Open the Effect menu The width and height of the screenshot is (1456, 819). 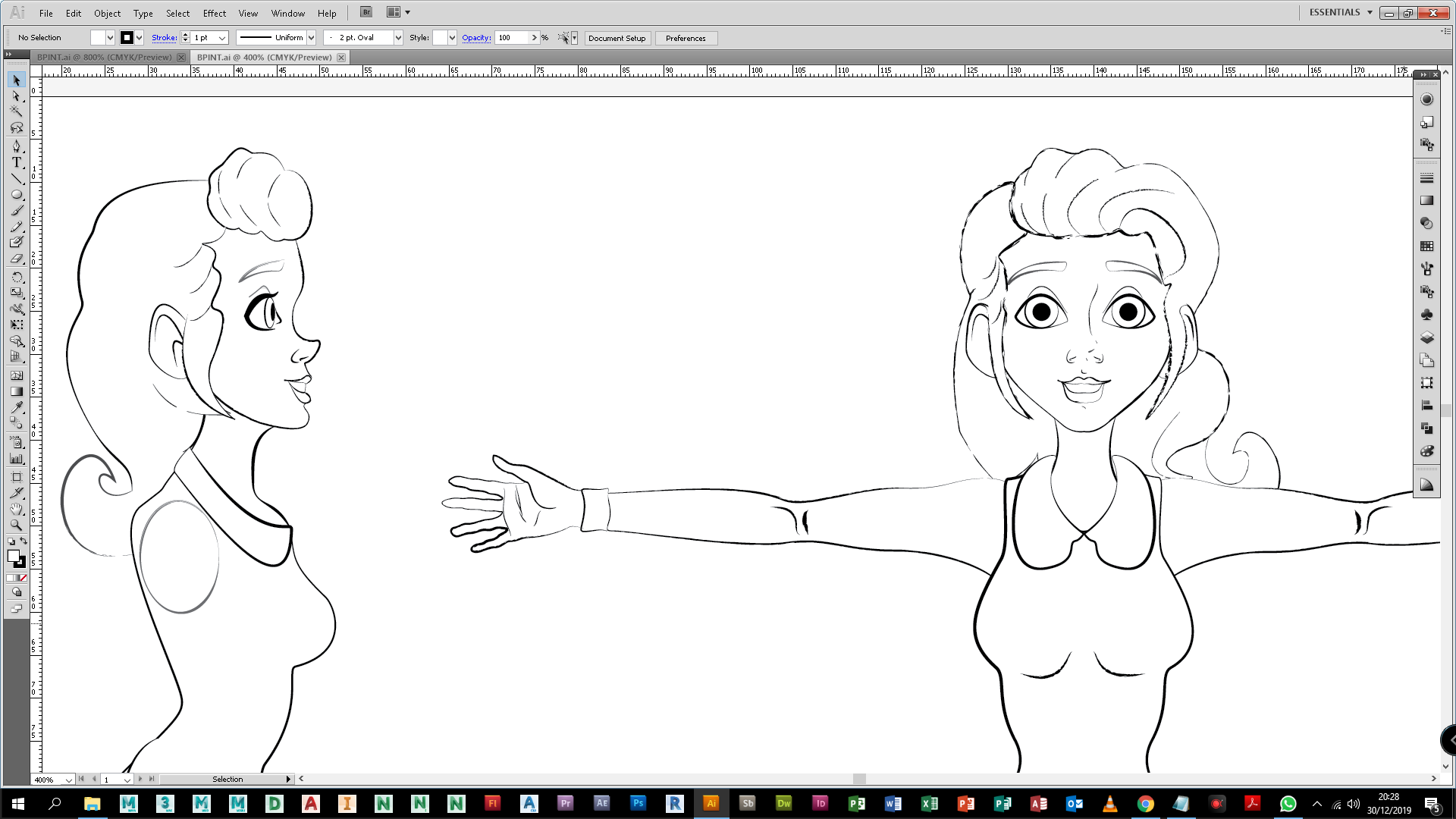pyautogui.click(x=214, y=13)
